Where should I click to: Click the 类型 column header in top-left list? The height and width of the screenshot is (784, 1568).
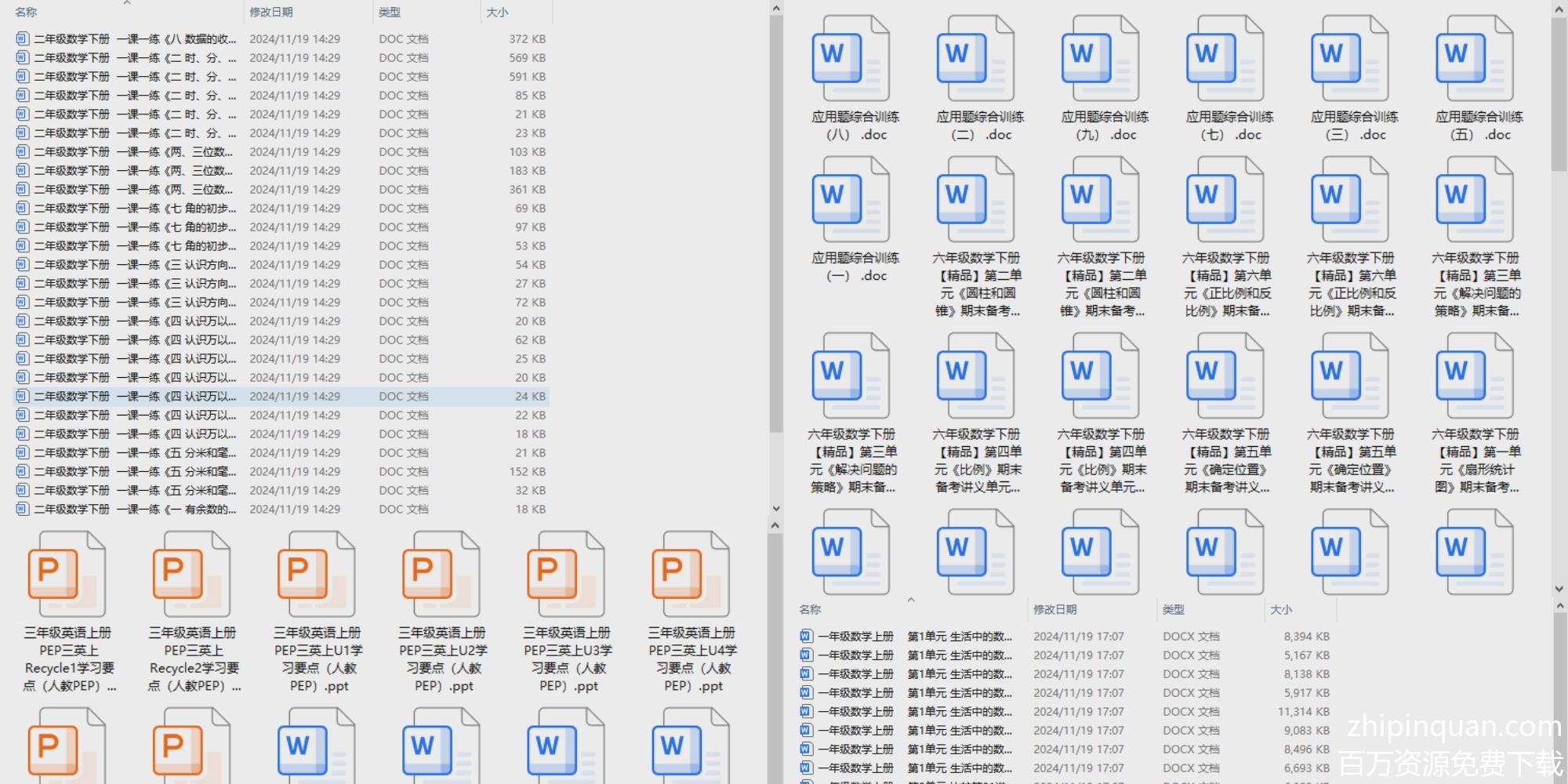click(x=390, y=13)
